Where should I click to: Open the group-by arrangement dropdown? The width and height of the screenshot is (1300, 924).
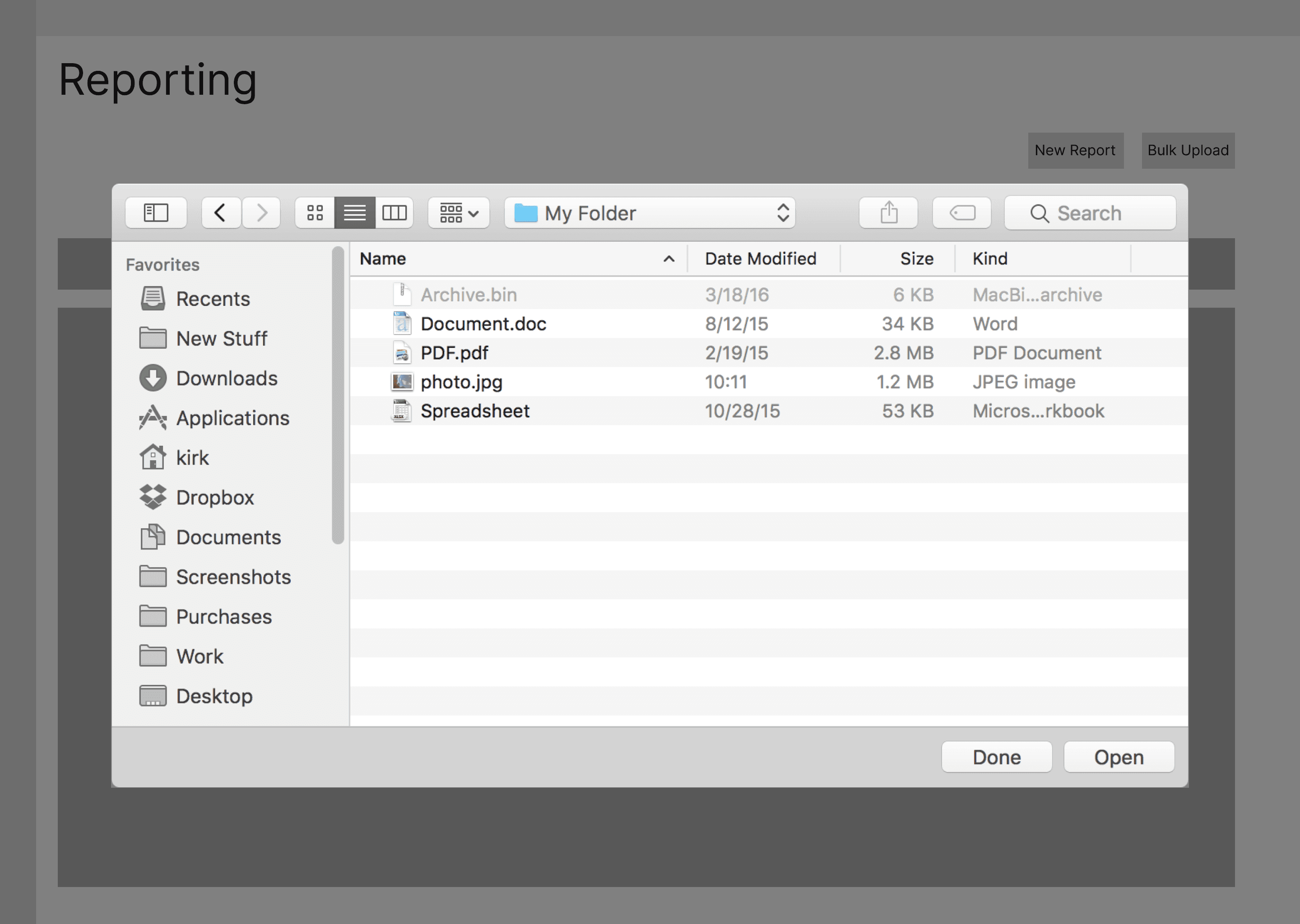click(458, 213)
